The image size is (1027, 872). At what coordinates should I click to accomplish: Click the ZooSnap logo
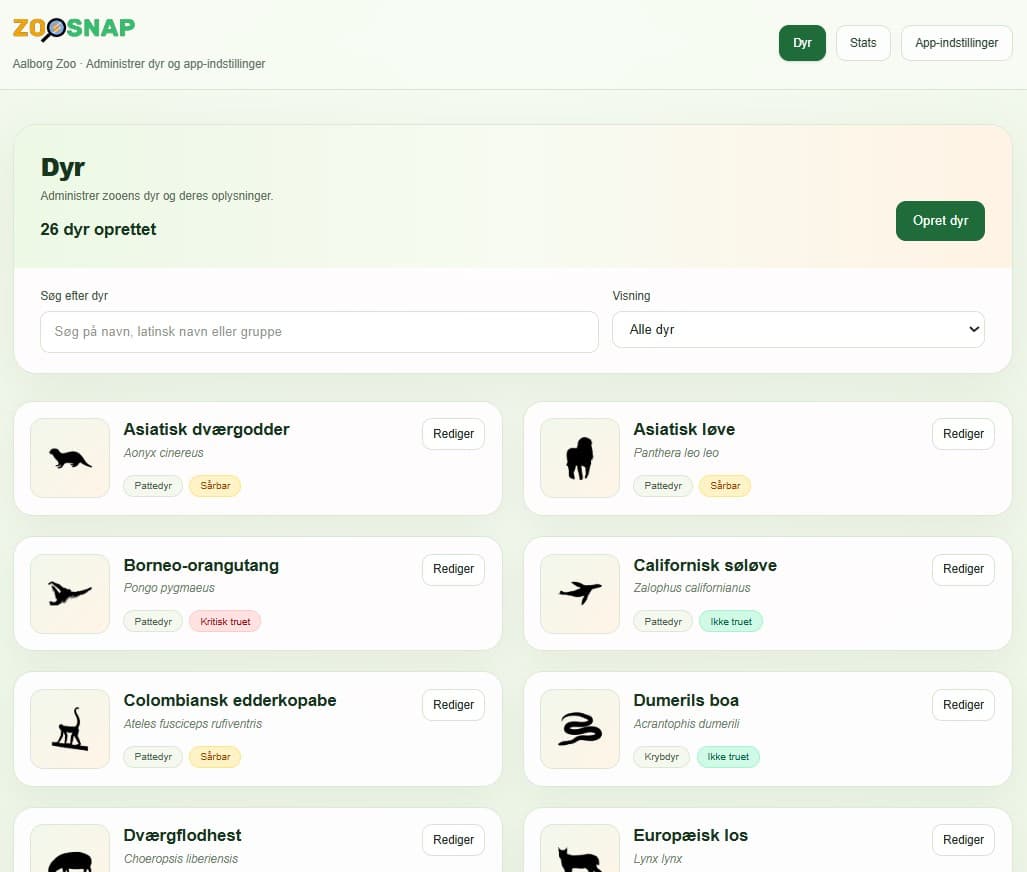tap(73, 29)
